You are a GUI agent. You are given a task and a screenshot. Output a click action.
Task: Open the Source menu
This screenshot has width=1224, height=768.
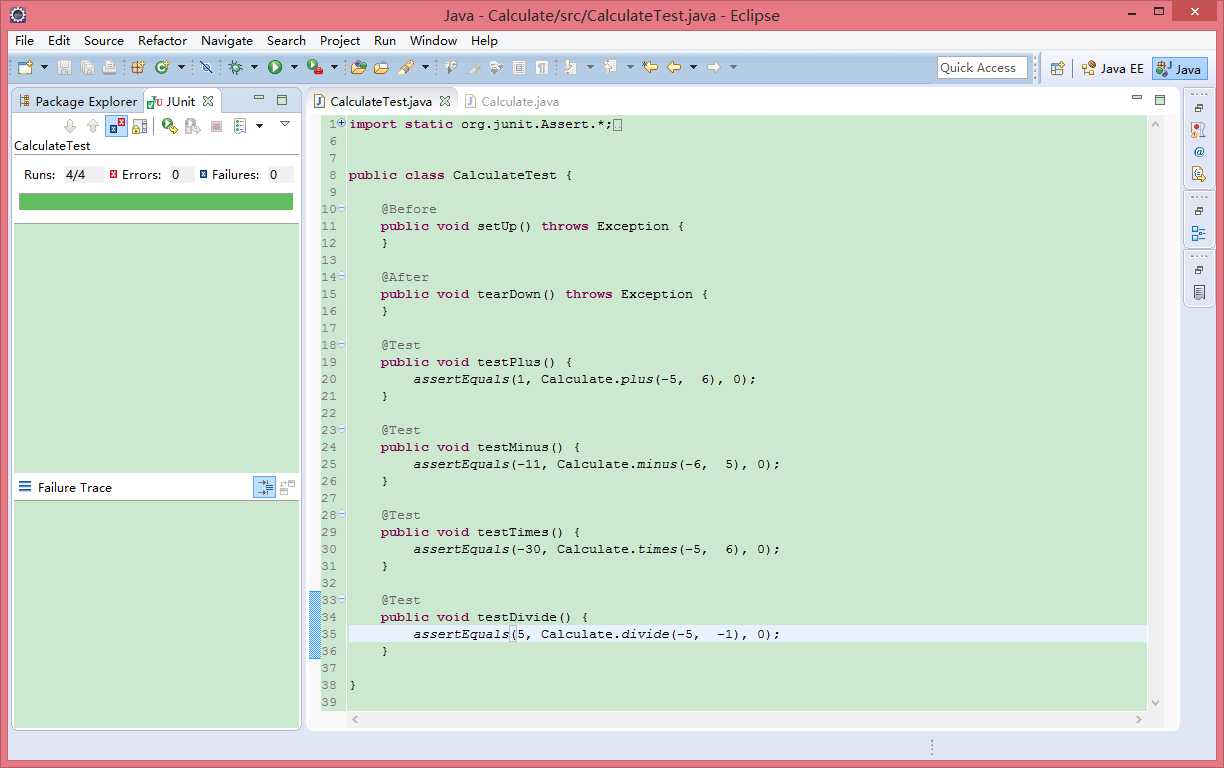pyautogui.click(x=104, y=41)
